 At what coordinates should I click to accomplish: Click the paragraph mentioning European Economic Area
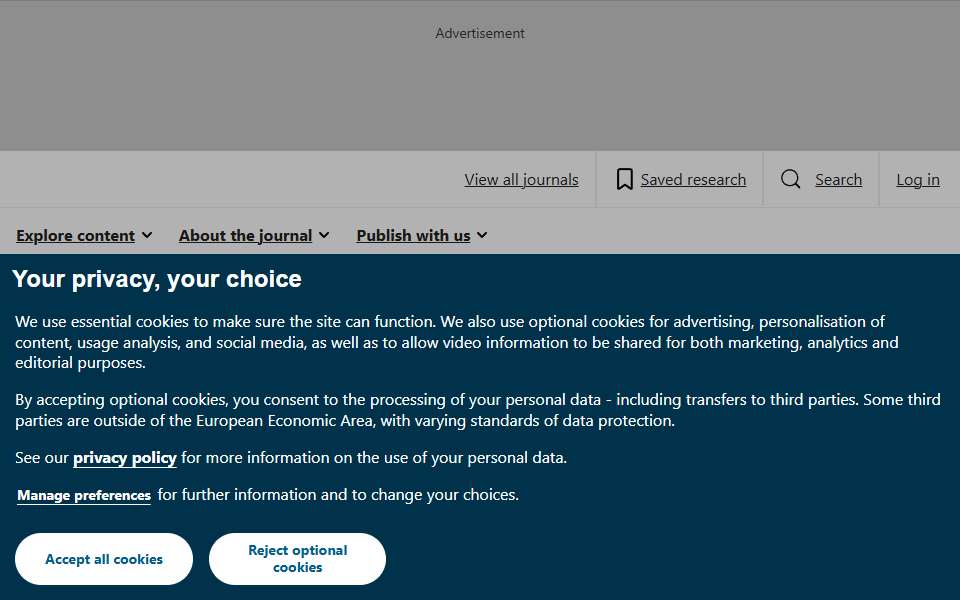coord(478,410)
